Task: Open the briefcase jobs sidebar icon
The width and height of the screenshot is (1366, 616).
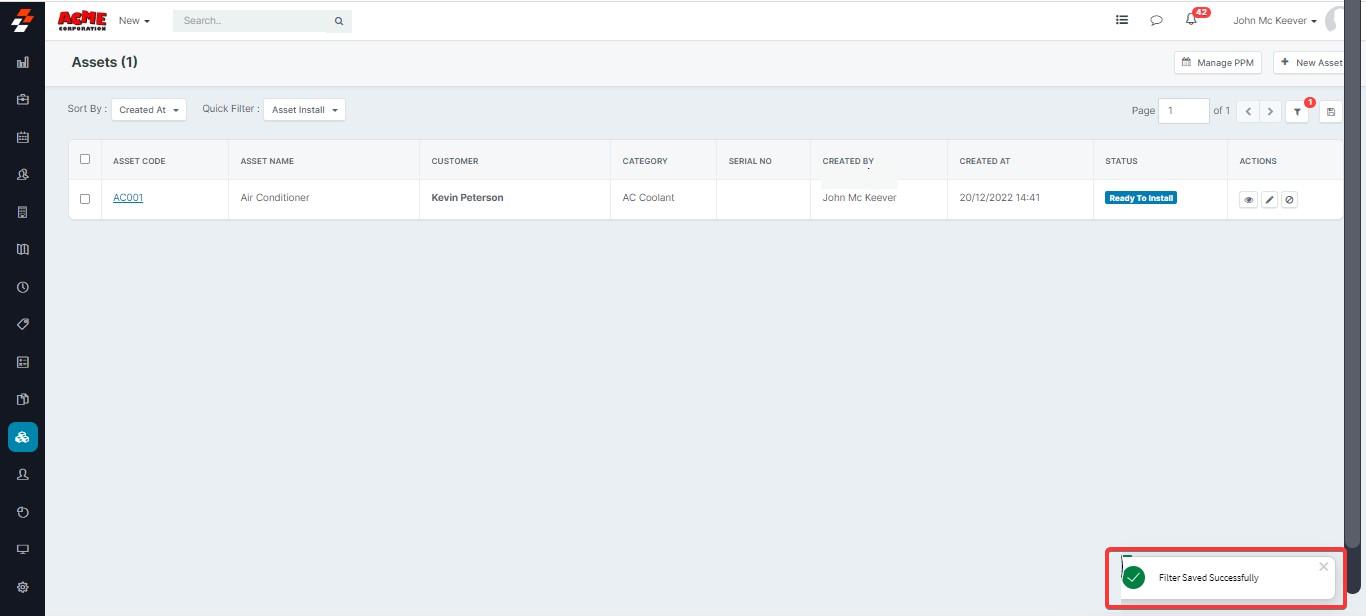Action: (x=22, y=100)
